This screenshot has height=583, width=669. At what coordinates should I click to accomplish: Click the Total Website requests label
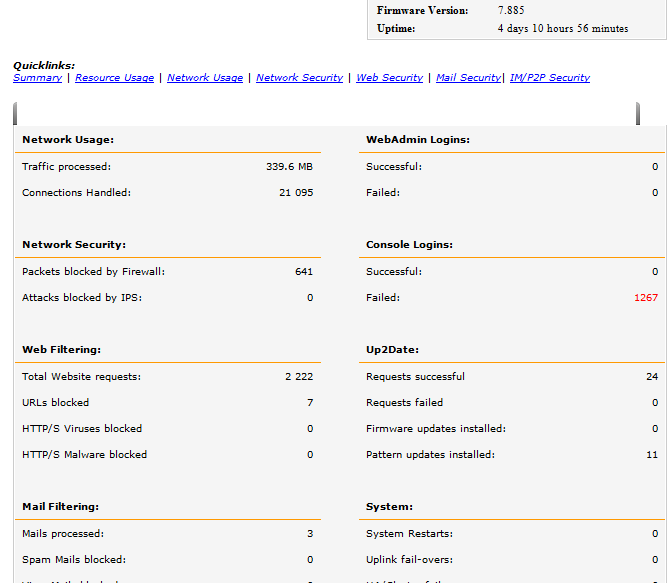coord(81,377)
